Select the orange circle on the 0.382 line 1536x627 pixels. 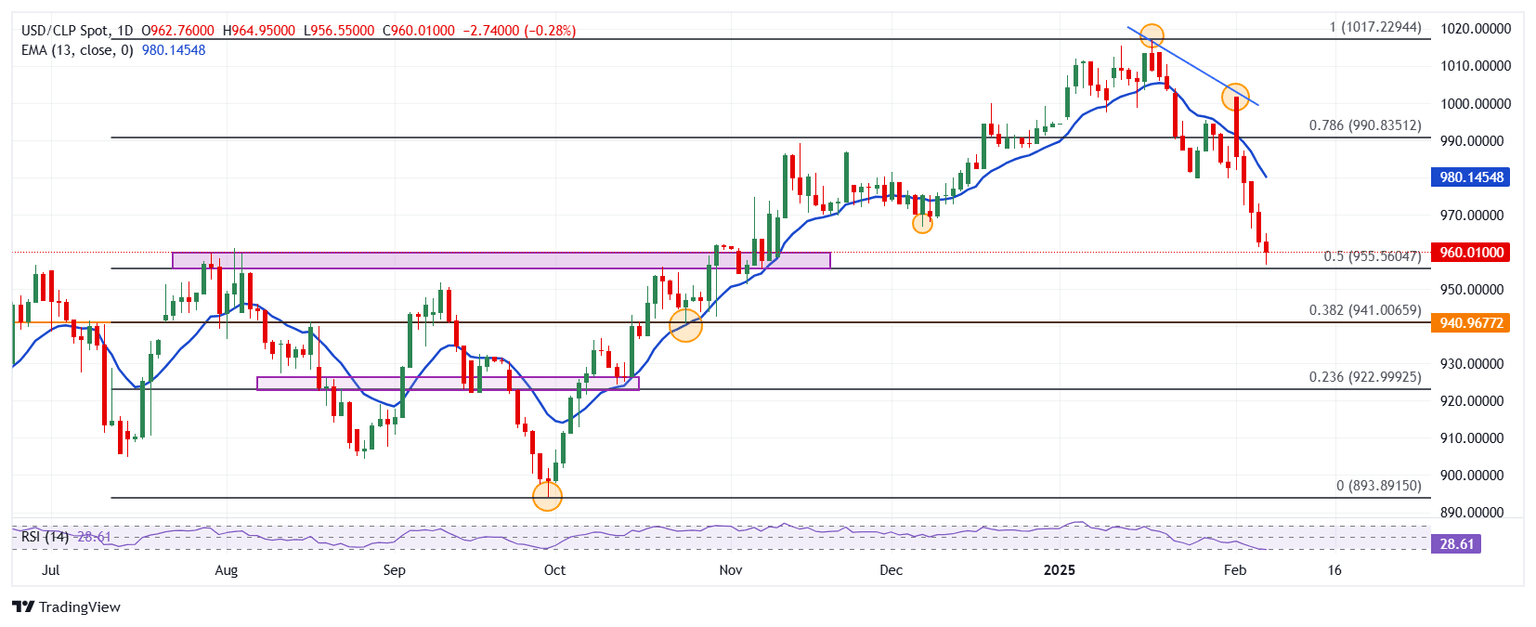pyautogui.click(x=685, y=325)
